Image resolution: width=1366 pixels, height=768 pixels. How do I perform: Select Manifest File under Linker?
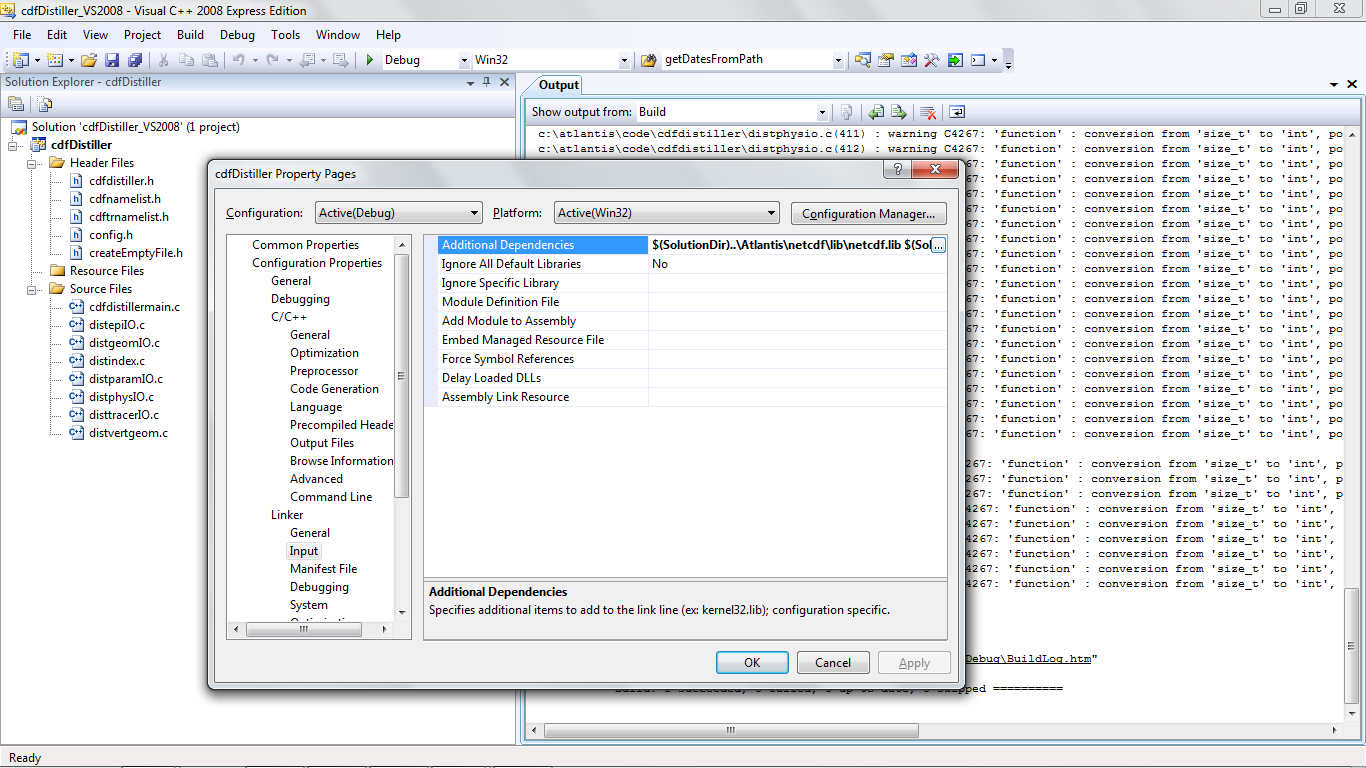pyautogui.click(x=323, y=569)
